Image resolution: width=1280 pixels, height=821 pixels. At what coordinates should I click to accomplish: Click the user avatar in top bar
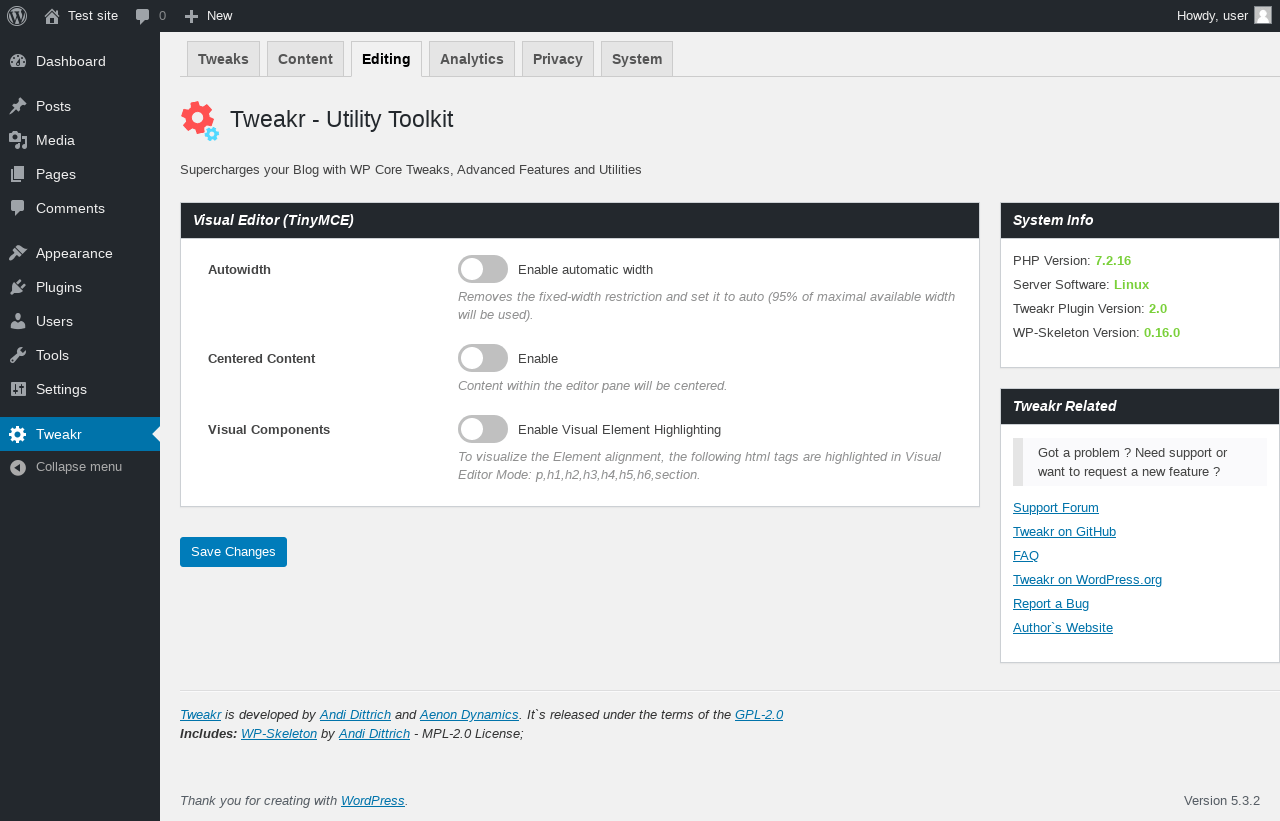coord(1263,15)
